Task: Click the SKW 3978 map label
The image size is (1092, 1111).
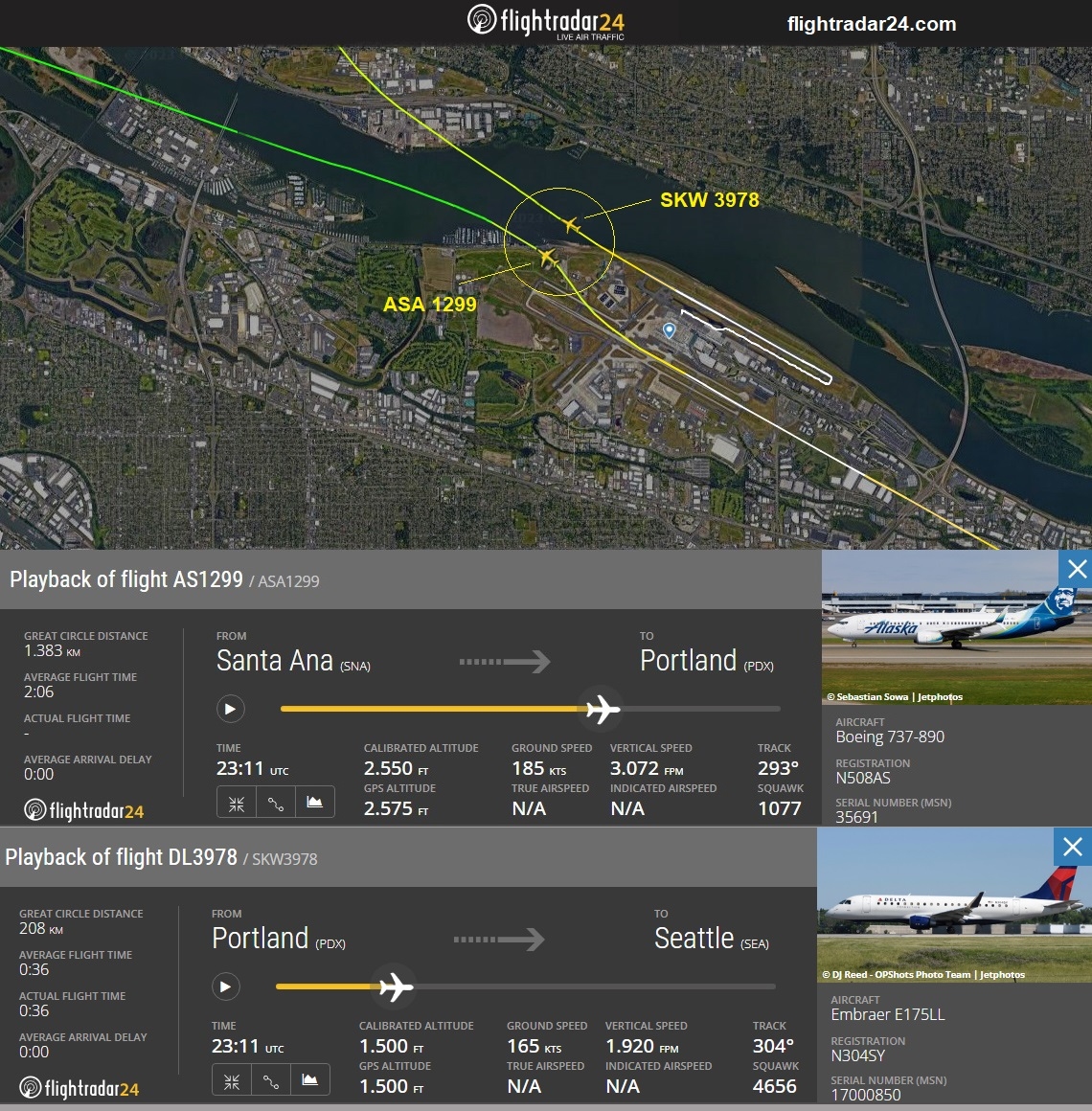Action: (710, 200)
